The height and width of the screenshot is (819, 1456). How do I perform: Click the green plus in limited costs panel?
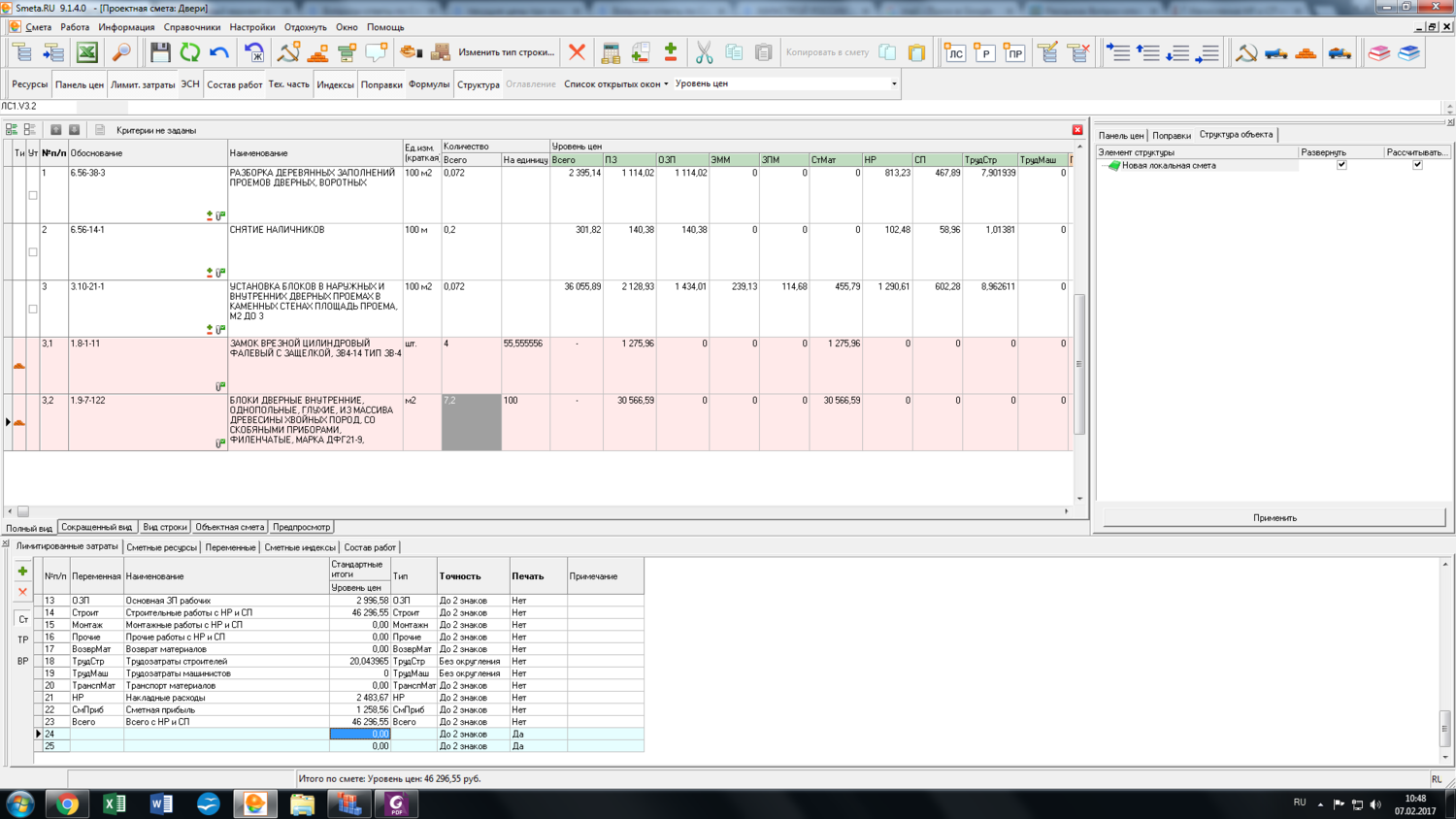click(x=22, y=572)
